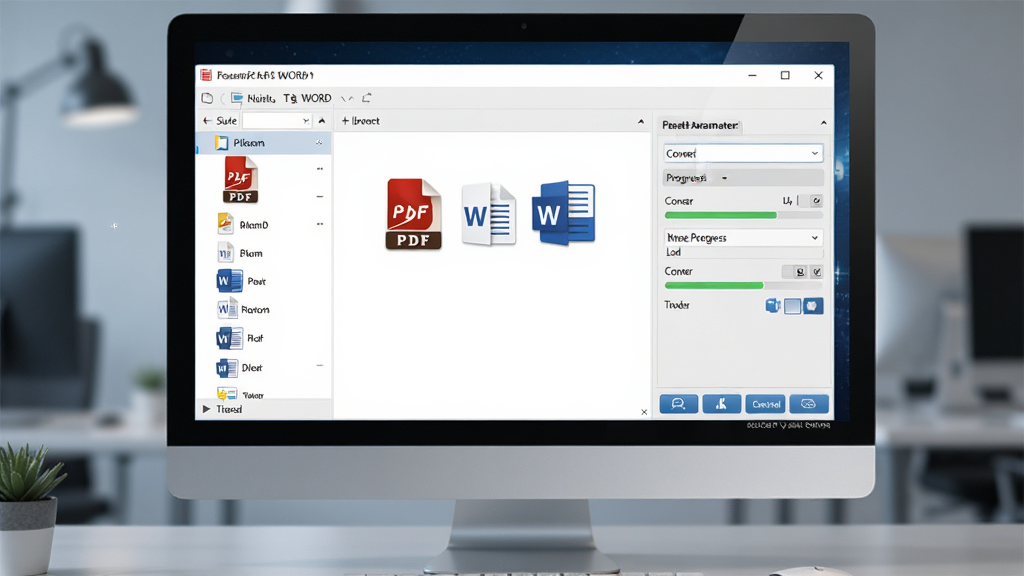Close the center panel with small x

coord(644,412)
